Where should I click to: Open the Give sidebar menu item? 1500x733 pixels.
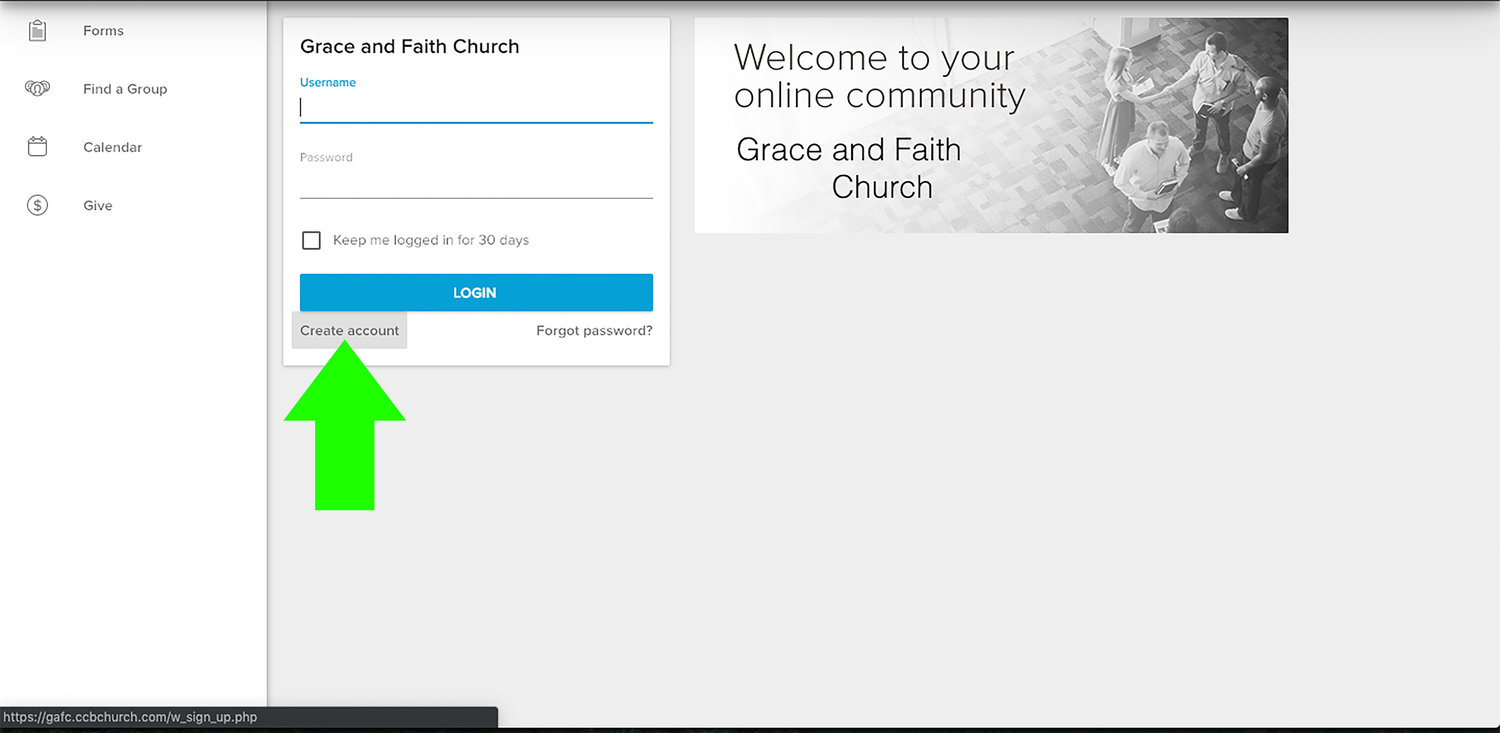[x=97, y=205]
